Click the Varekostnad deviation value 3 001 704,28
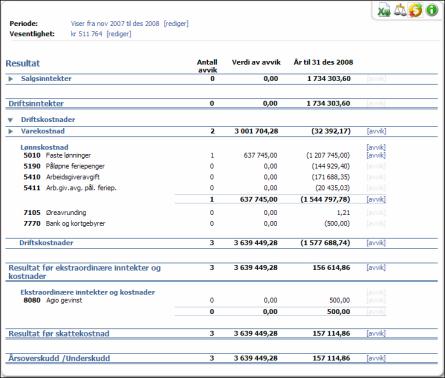 point(256,131)
